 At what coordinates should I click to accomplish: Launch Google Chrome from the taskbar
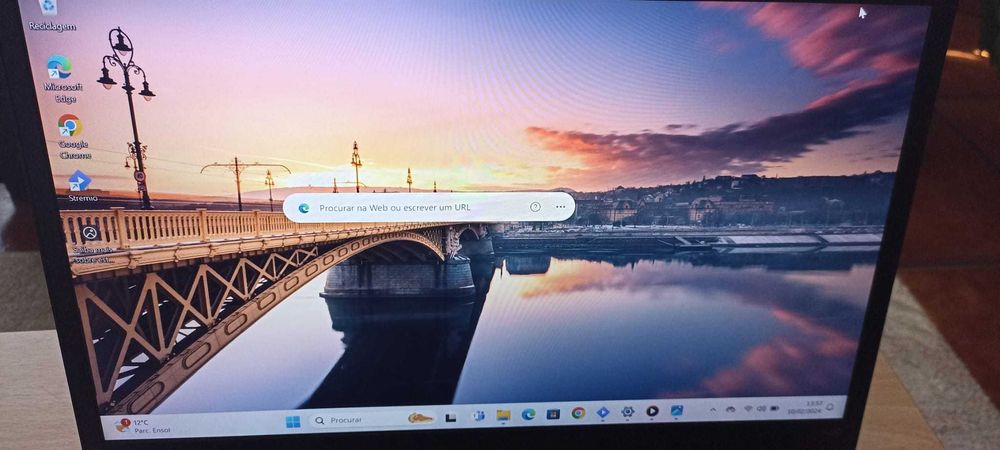tap(578, 413)
